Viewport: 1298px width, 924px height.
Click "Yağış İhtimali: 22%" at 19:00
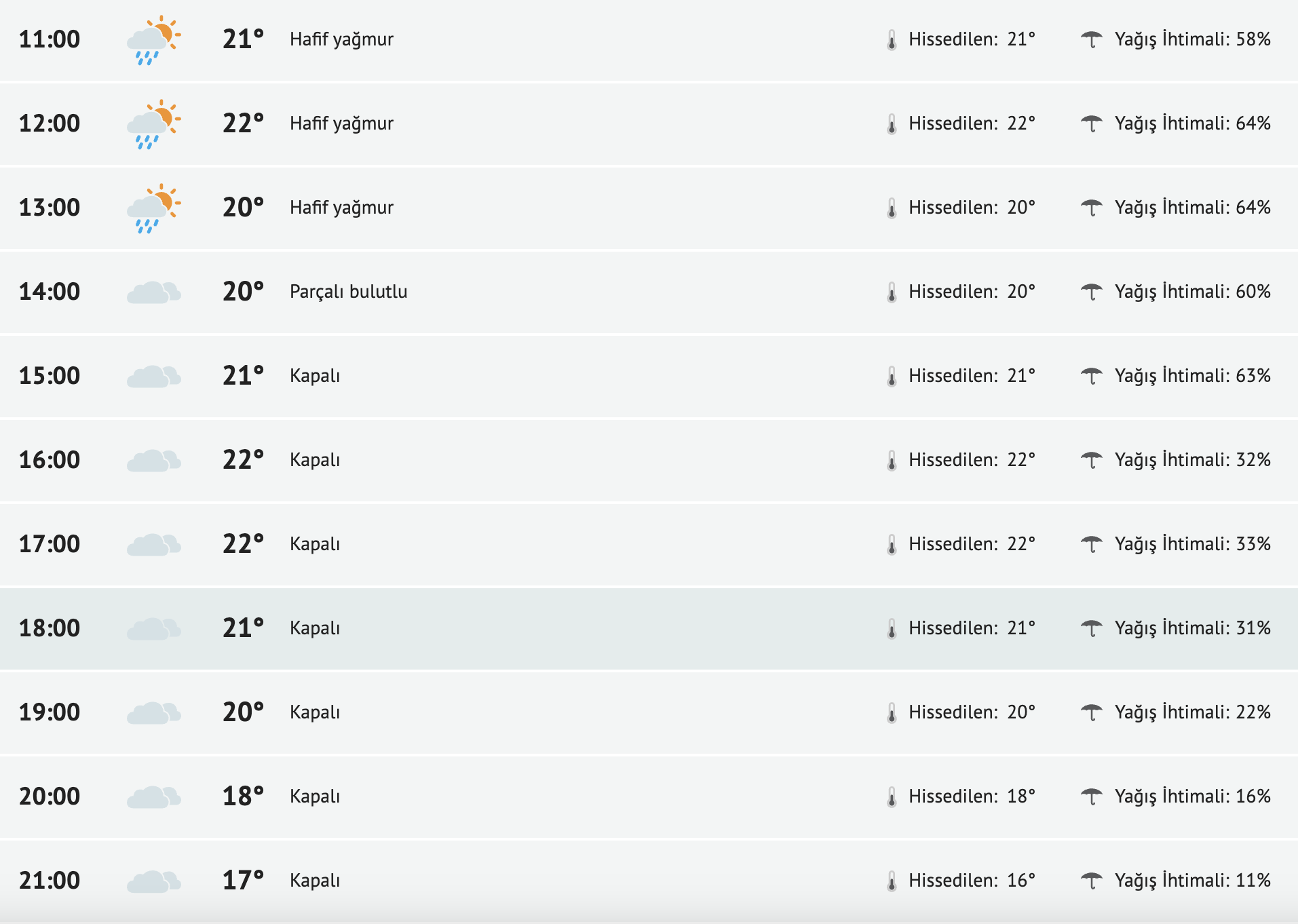click(x=1192, y=712)
